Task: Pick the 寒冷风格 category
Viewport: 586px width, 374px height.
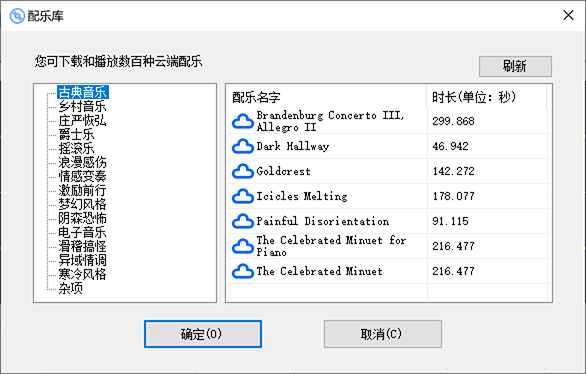Action: pos(82,274)
